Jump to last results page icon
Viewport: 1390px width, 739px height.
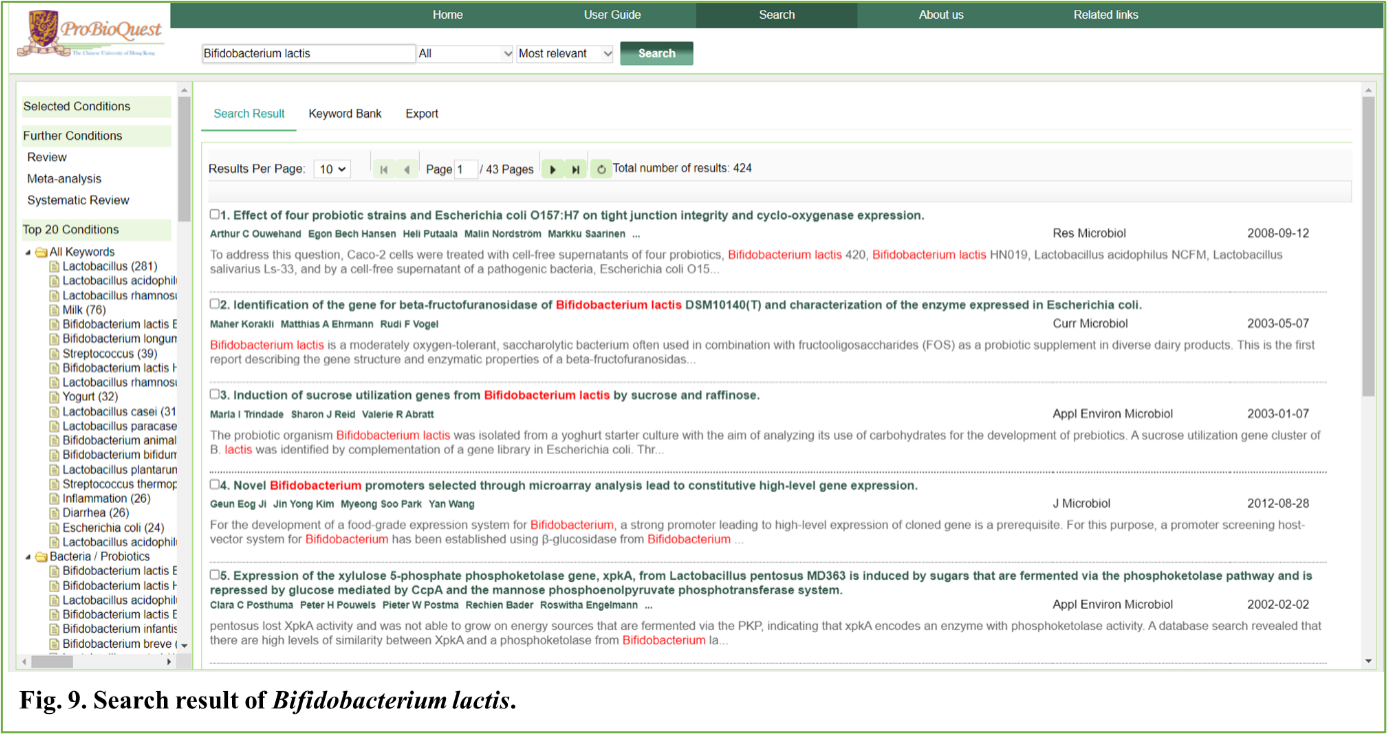tap(576, 170)
